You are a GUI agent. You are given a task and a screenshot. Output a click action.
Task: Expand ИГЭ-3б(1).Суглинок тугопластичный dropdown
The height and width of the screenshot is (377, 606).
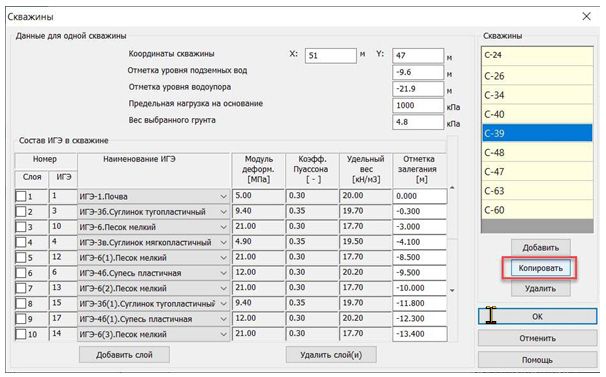(223, 304)
